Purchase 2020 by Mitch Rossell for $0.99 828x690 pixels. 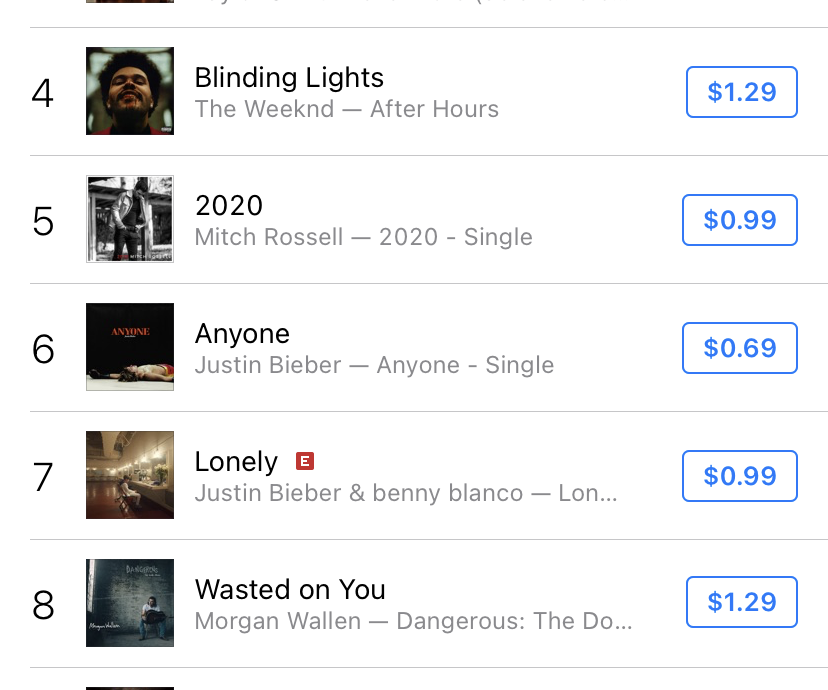tap(739, 220)
